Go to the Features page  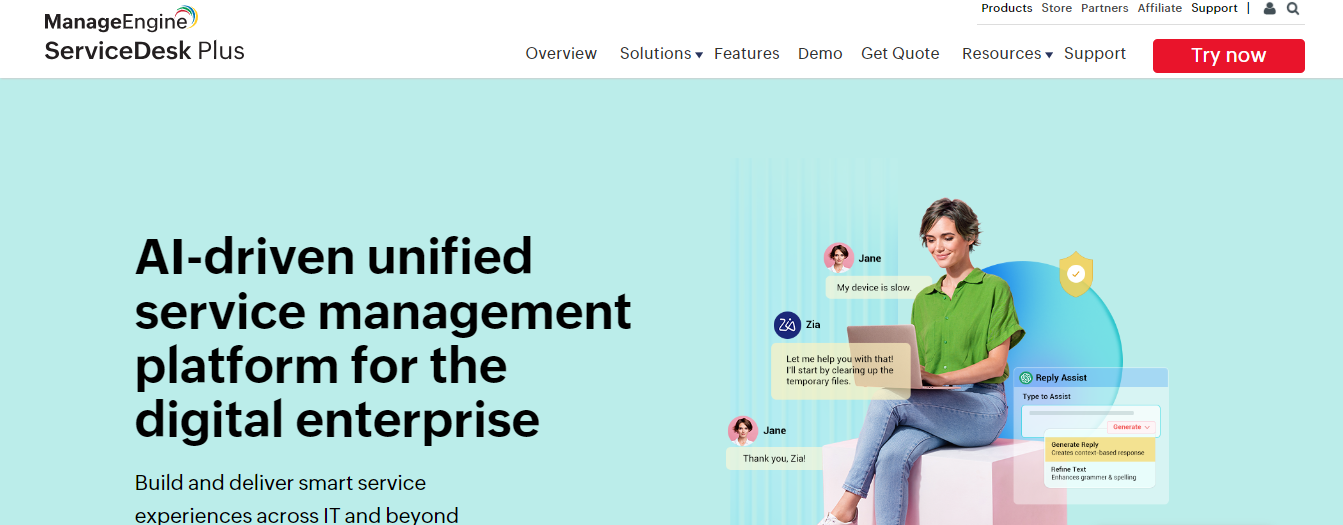tap(746, 54)
